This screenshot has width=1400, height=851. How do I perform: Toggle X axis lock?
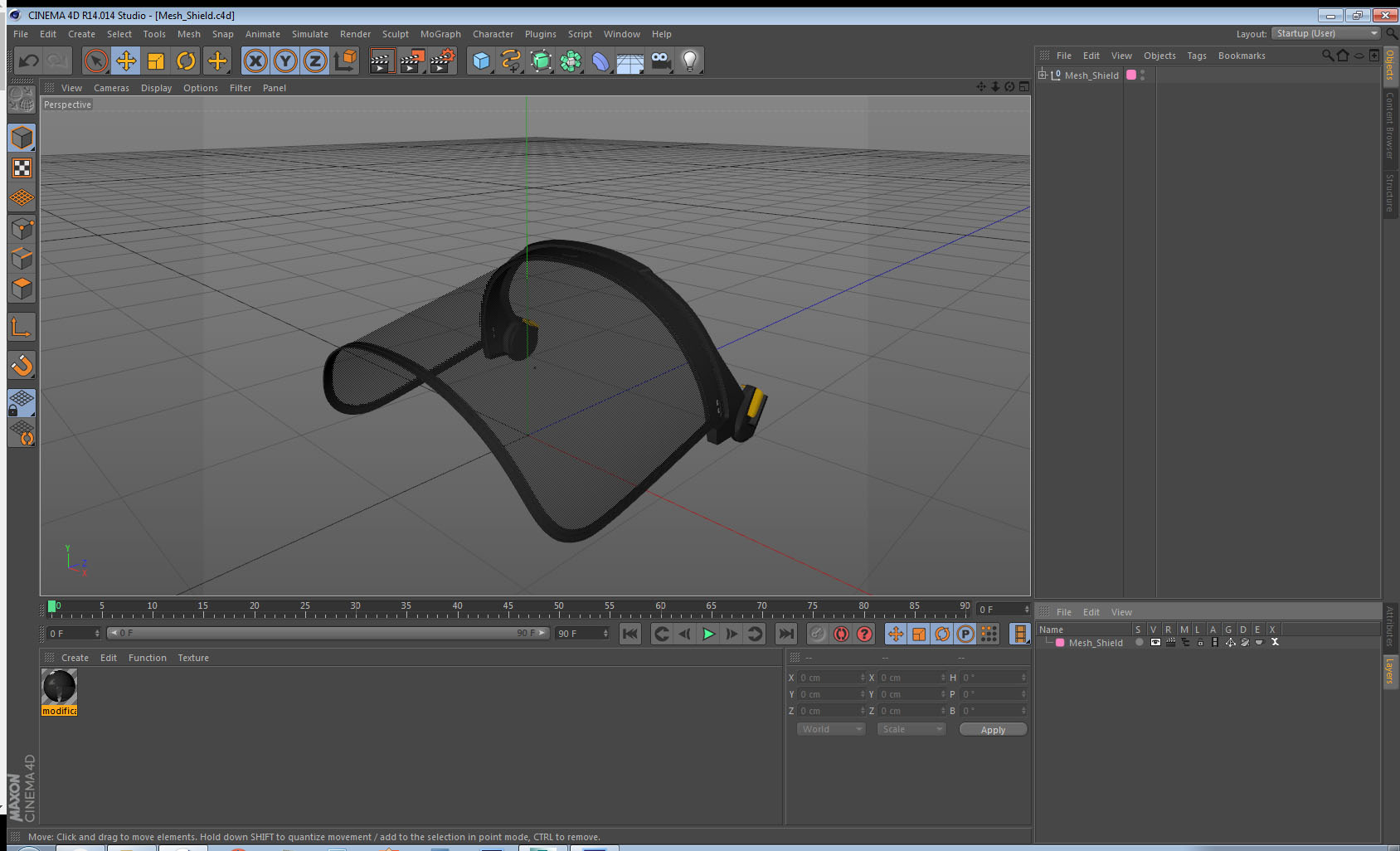click(255, 61)
